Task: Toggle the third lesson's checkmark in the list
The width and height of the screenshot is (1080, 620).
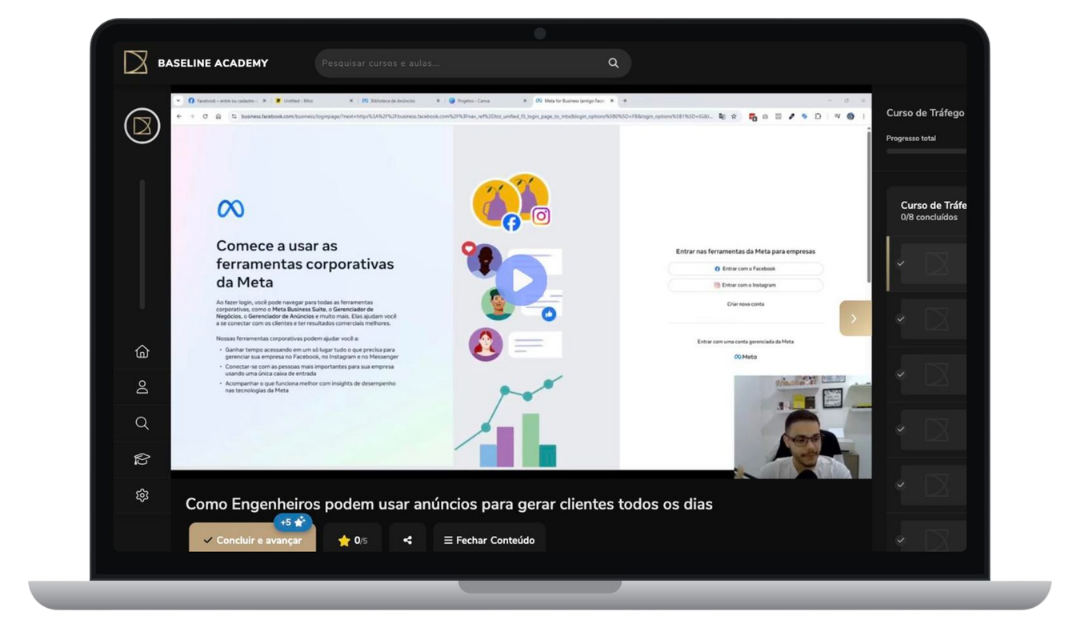Action: (x=900, y=375)
